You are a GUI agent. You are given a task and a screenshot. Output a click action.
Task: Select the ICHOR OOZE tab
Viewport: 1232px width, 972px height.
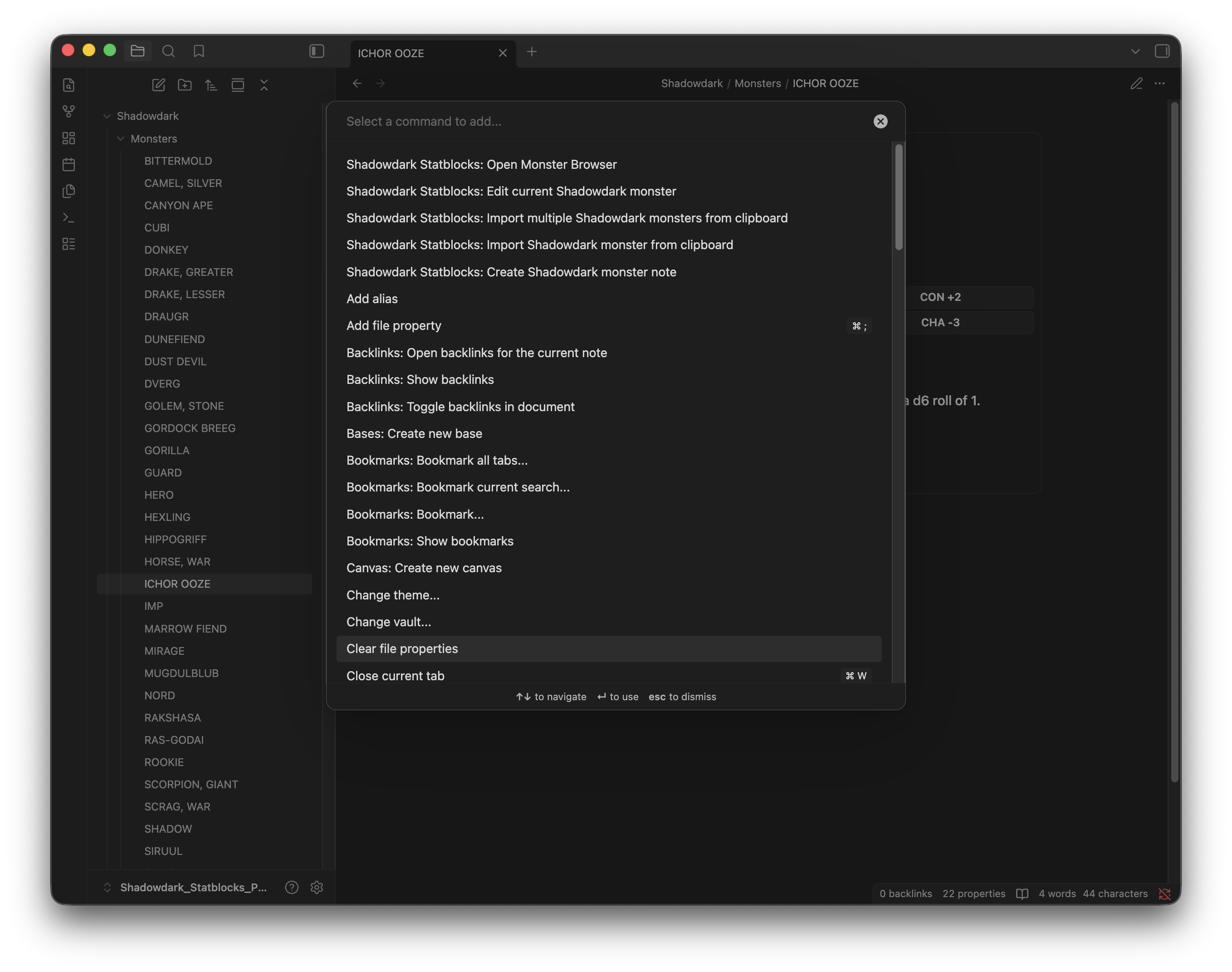point(433,53)
